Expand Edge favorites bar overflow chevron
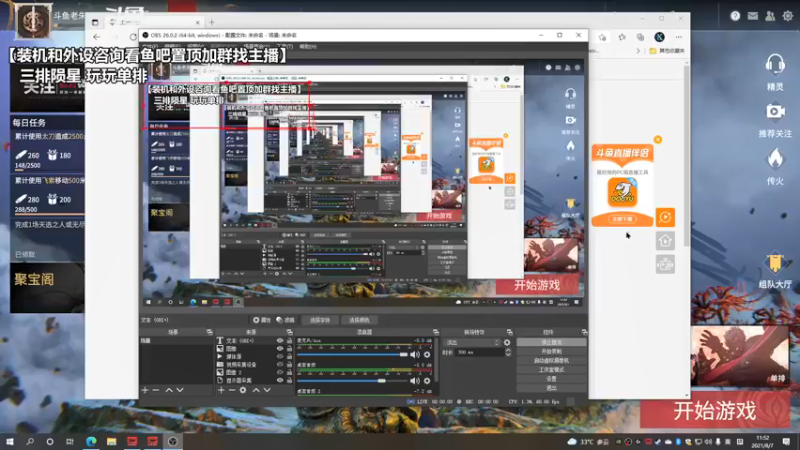Image resolution: width=800 pixels, height=450 pixels. coord(638,51)
